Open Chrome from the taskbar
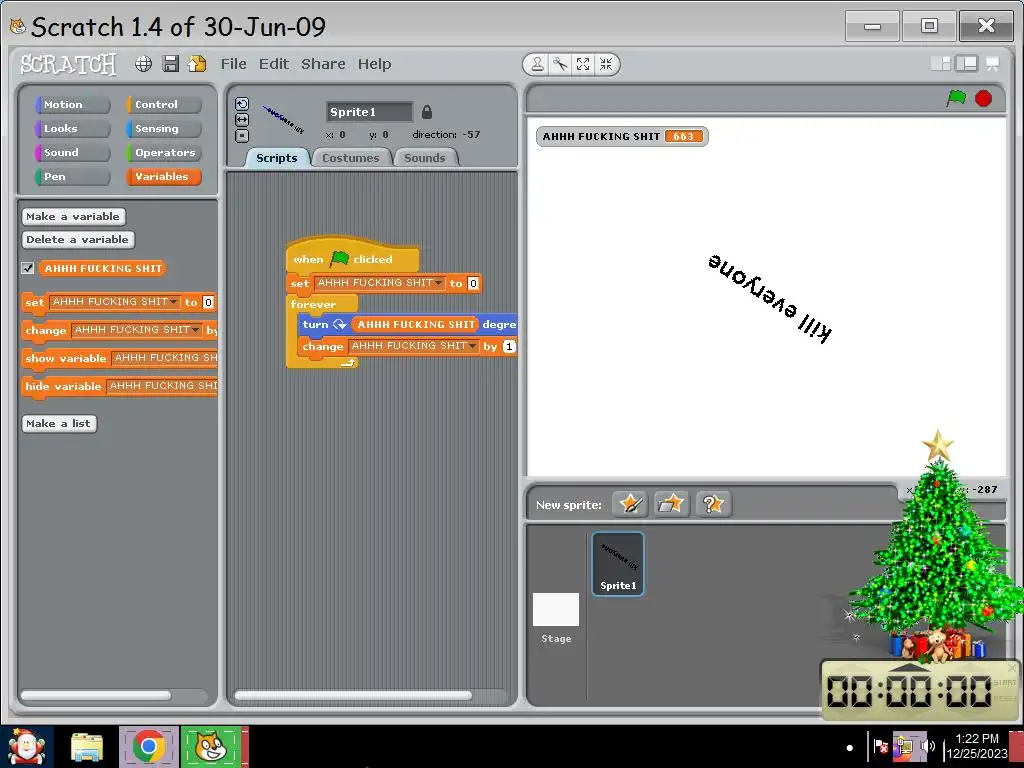Viewport: 1024px width, 768px height. (x=149, y=746)
